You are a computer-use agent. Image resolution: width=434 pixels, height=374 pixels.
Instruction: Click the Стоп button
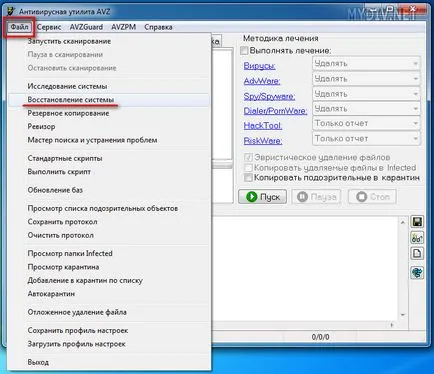click(372, 197)
